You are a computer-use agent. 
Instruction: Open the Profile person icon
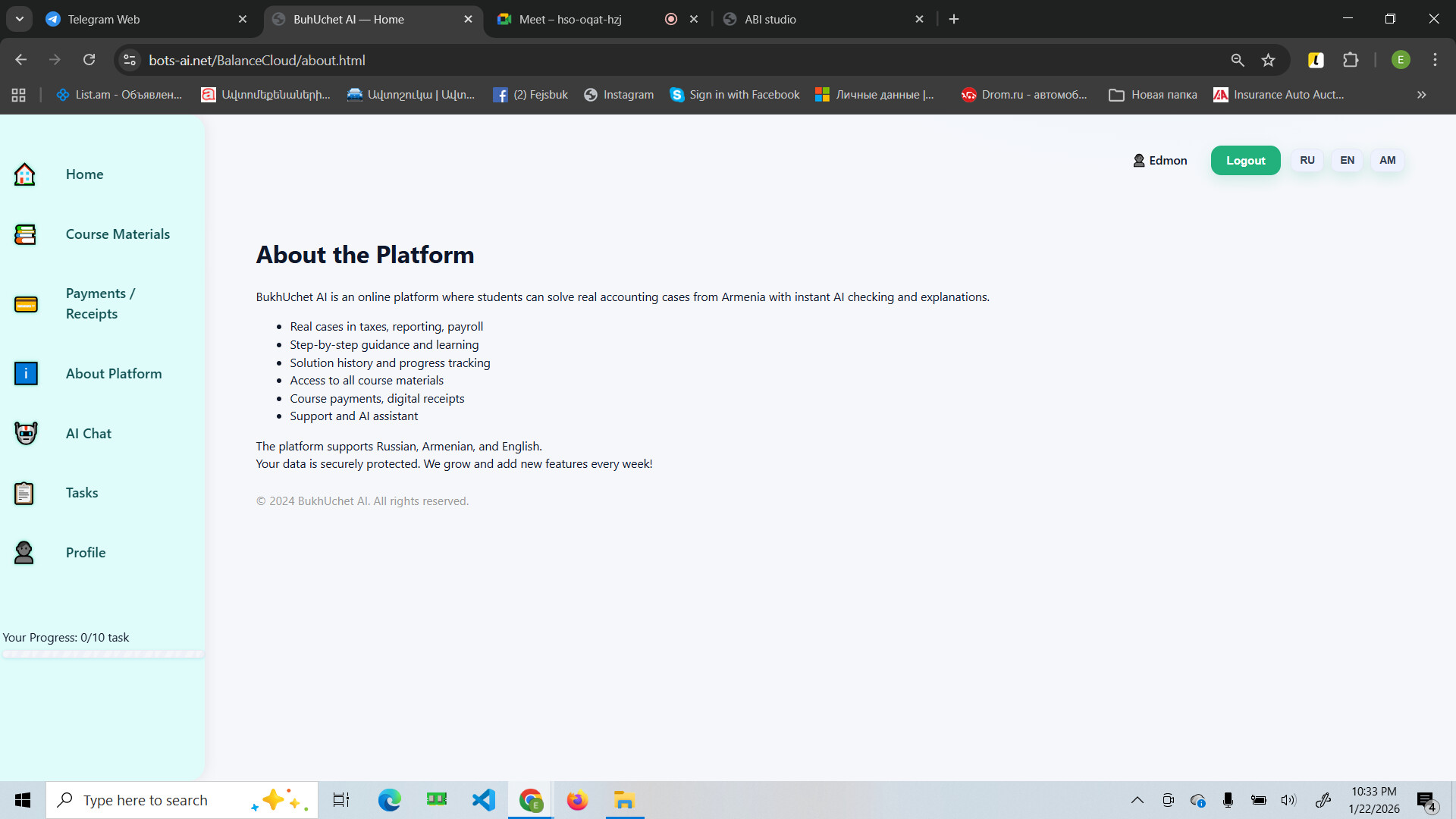coord(24,553)
